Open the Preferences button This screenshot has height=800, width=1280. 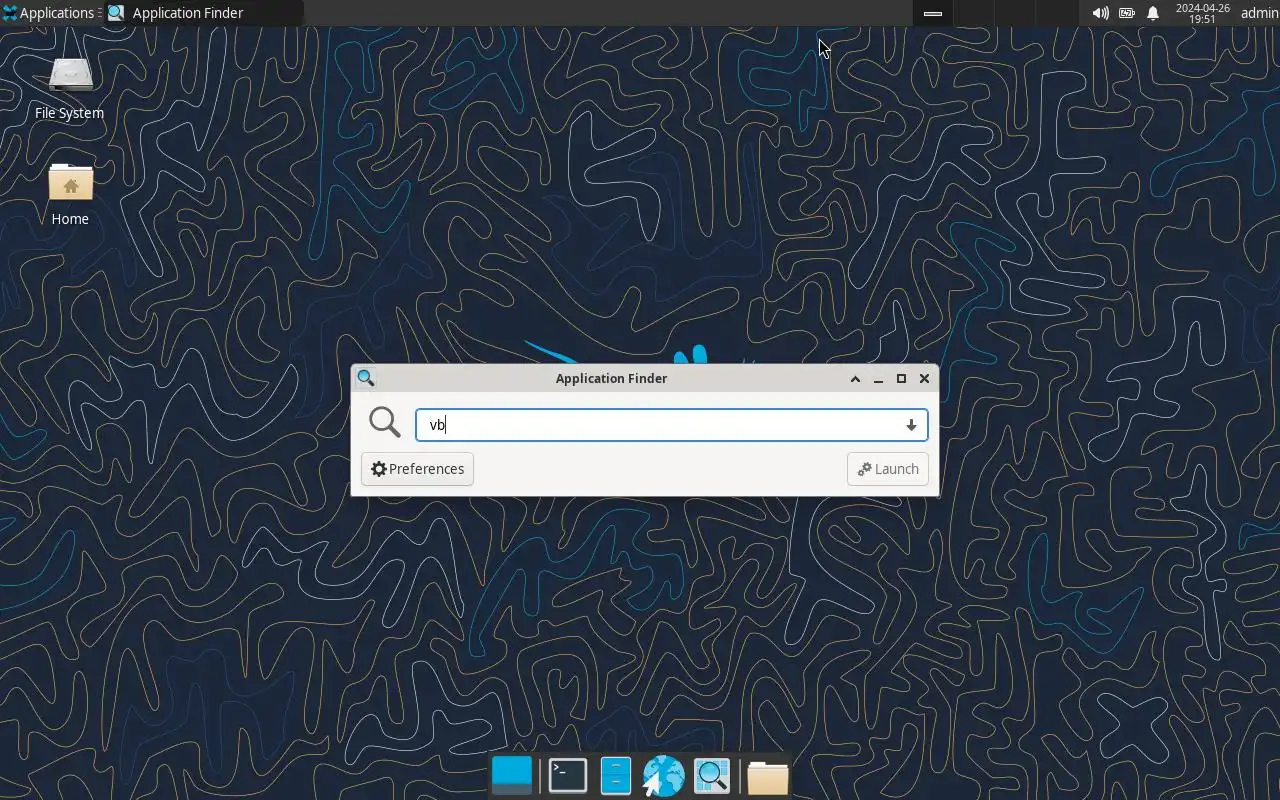(x=417, y=469)
